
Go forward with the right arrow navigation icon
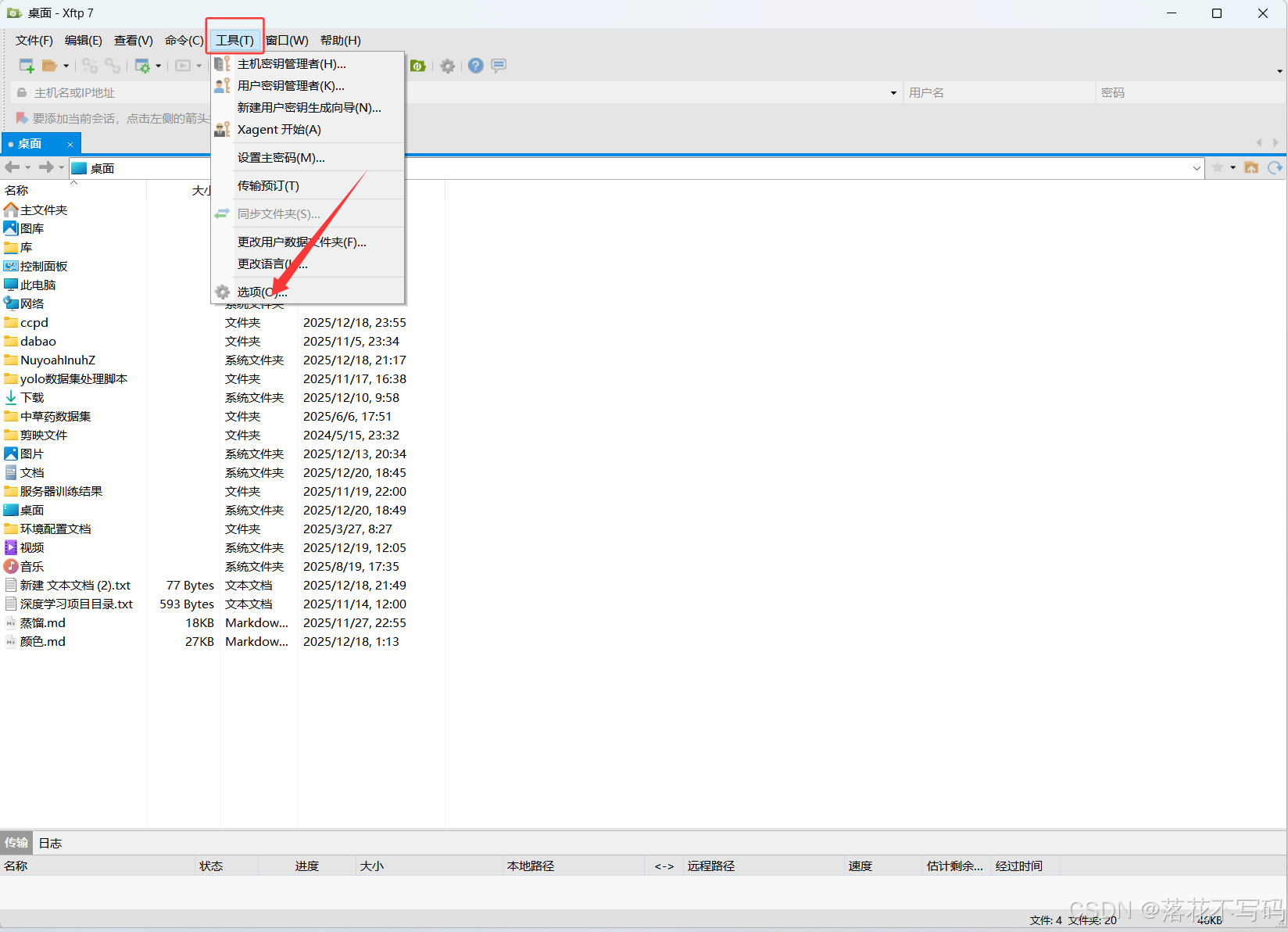click(47, 167)
